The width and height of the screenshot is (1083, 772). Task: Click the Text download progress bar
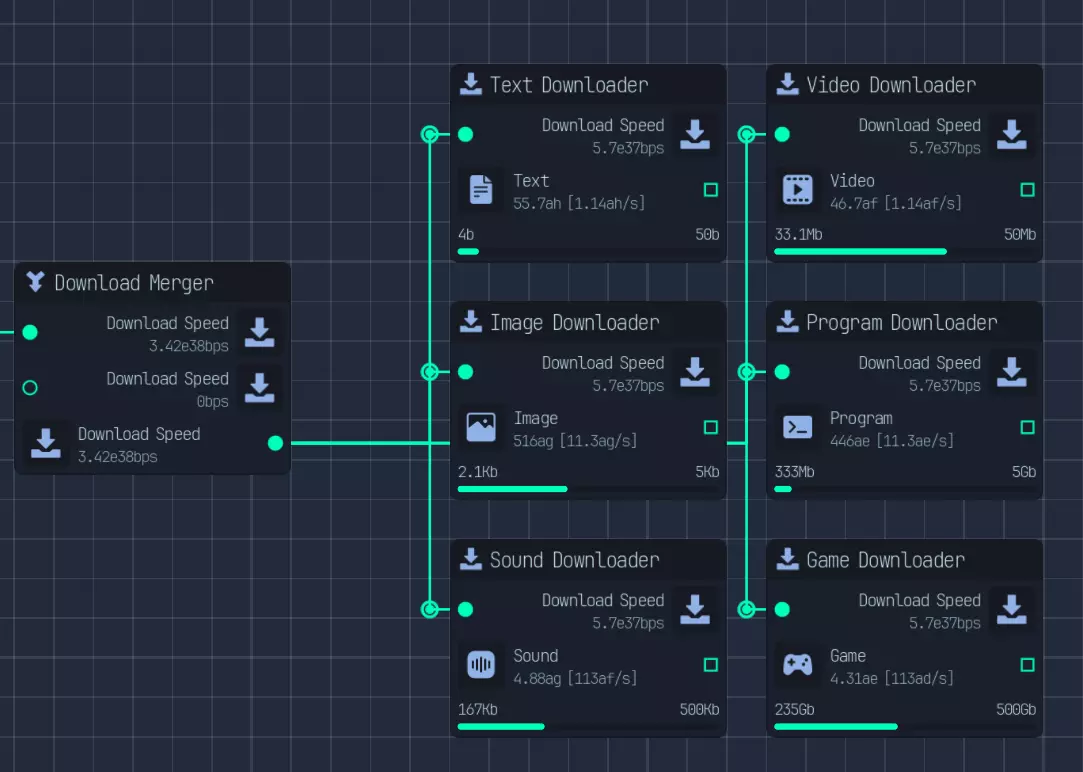tap(588, 251)
